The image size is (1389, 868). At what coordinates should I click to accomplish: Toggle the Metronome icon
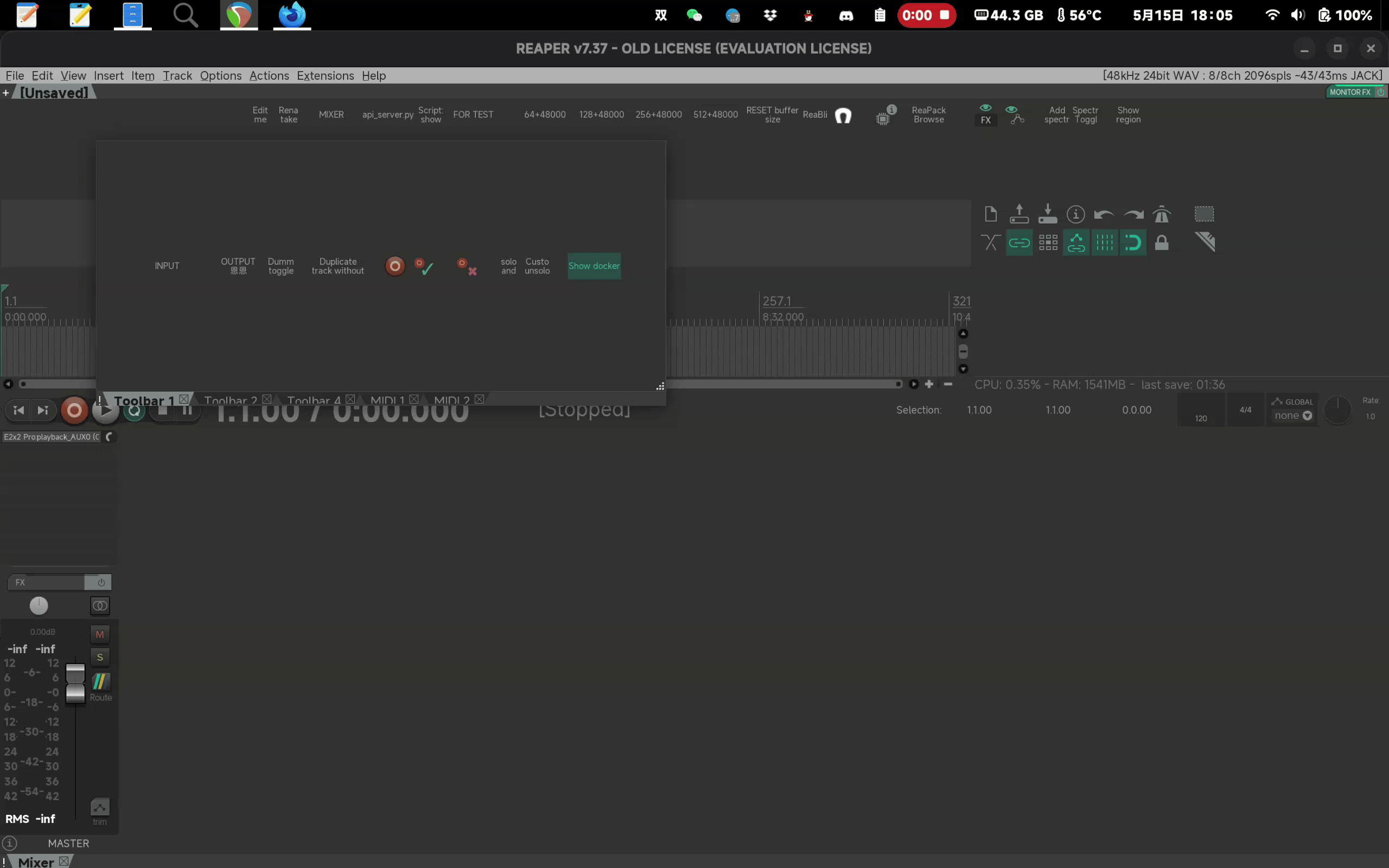point(1162,214)
